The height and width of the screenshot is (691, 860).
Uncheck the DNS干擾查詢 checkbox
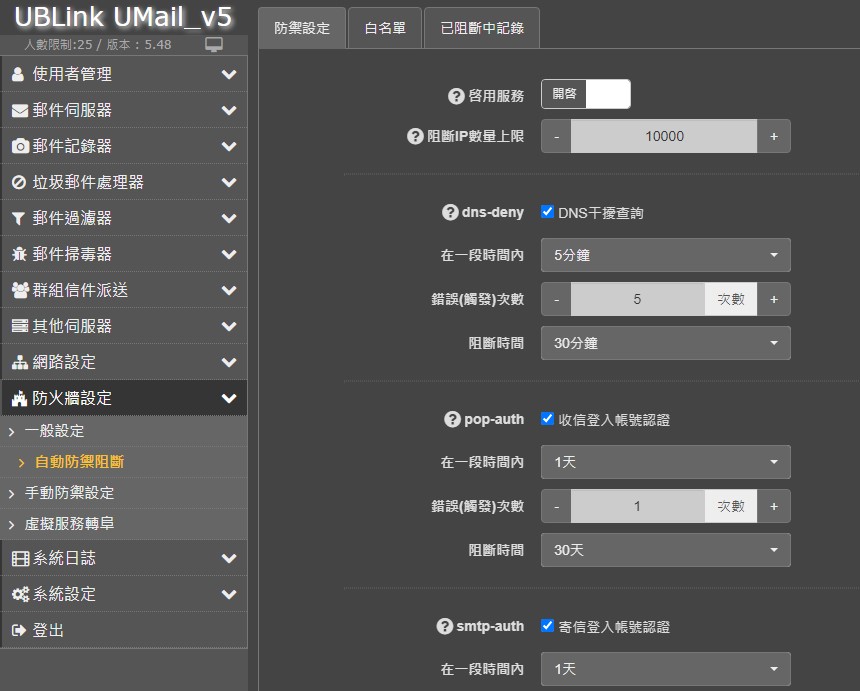(x=547, y=212)
